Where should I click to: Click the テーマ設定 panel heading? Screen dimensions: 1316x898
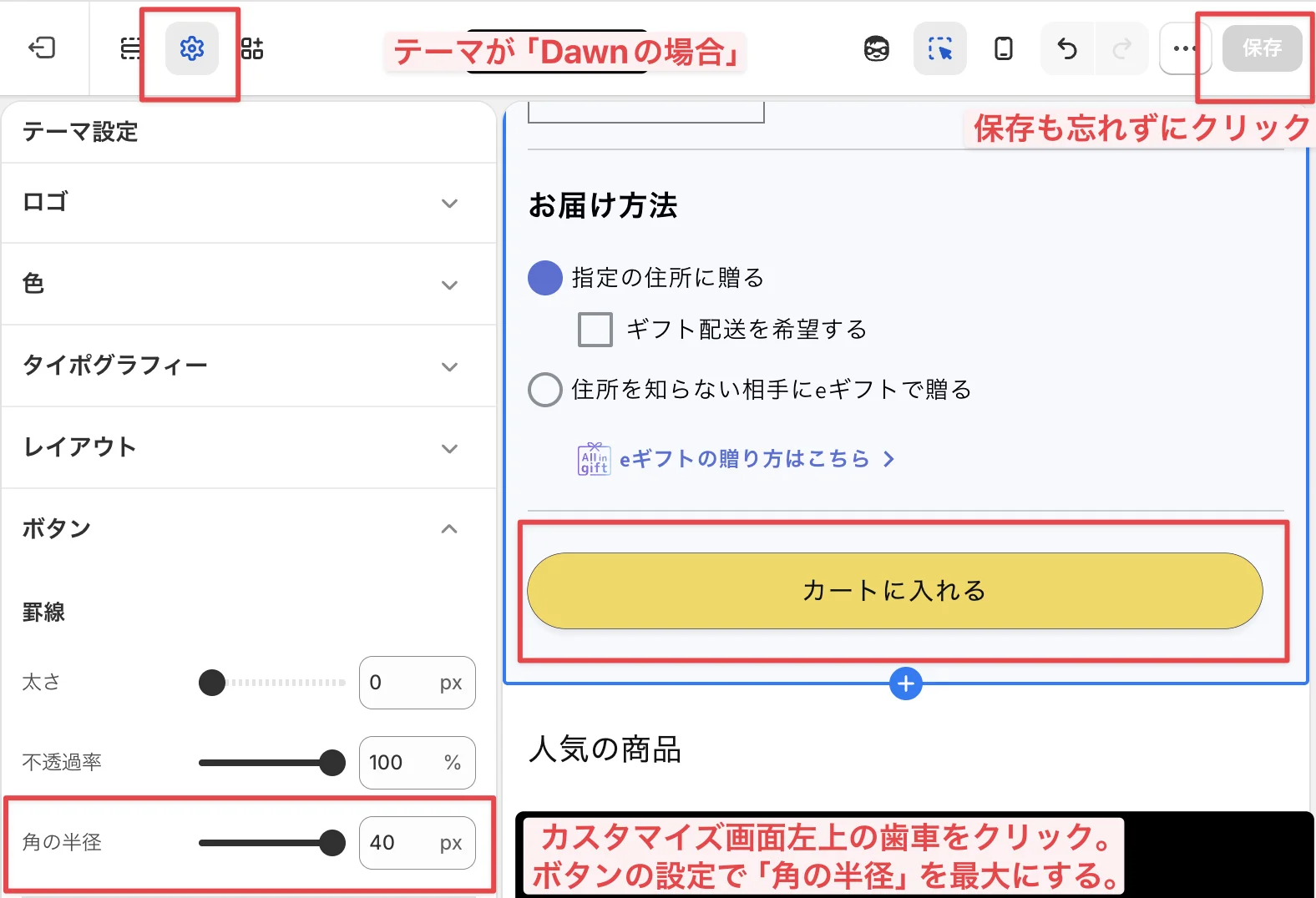[80, 132]
